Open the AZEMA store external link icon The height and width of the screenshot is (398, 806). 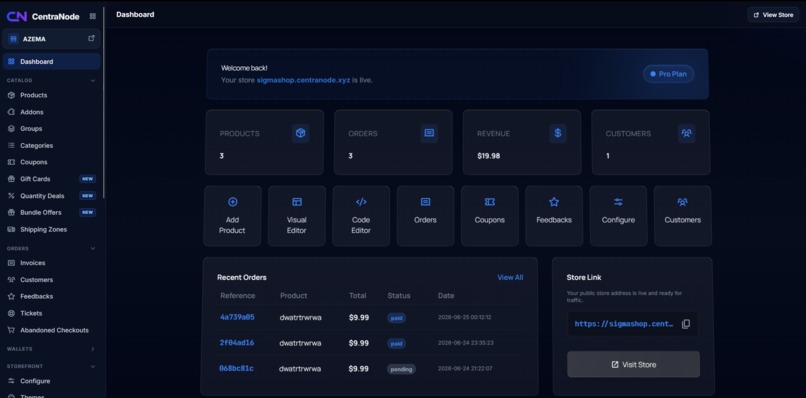click(91, 39)
